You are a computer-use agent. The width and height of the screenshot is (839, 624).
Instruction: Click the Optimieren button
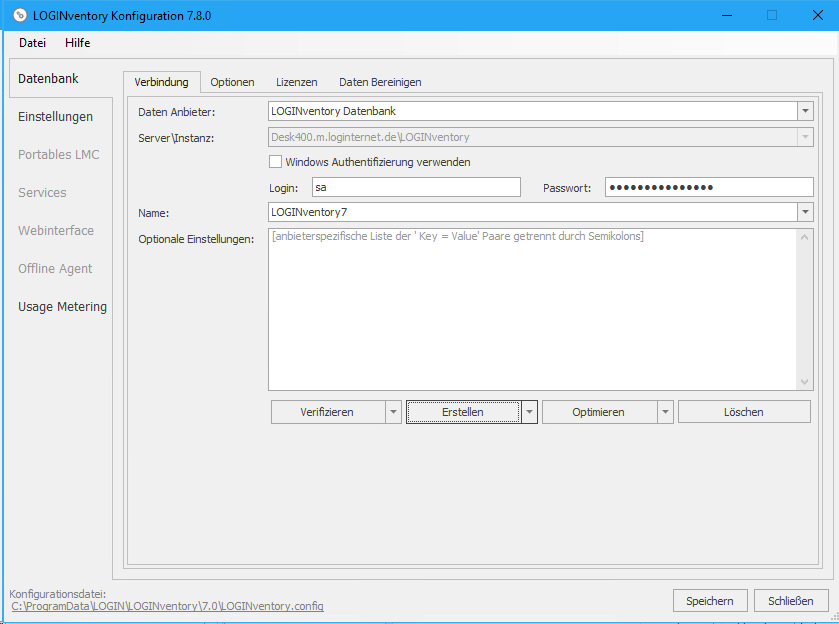599,412
